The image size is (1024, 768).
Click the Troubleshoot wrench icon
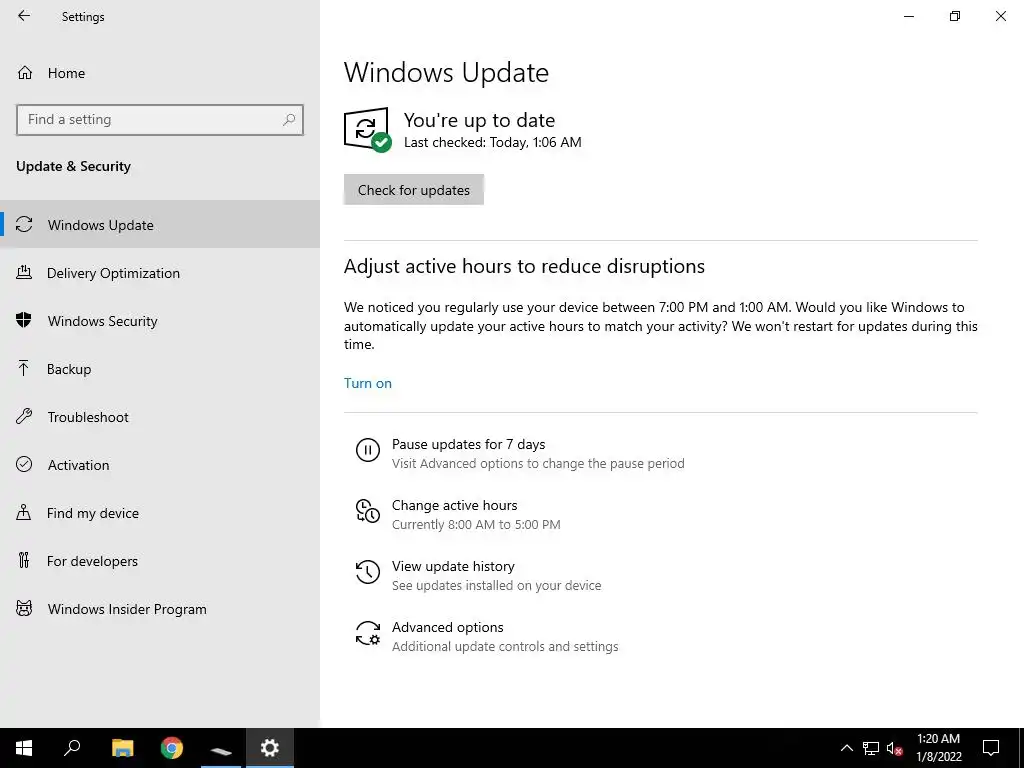tap(24, 416)
